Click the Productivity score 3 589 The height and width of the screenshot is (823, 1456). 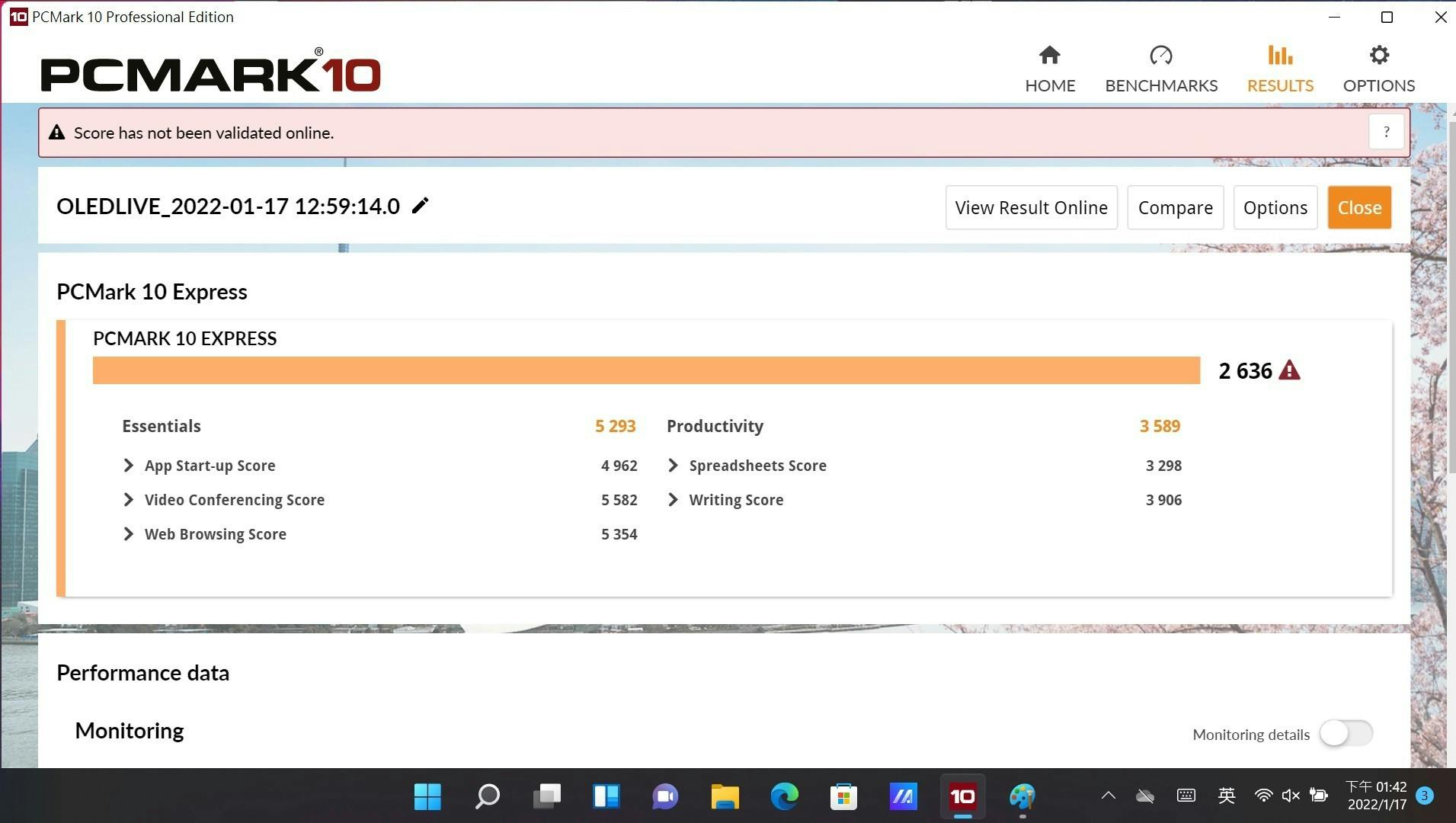(x=1160, y=426)
